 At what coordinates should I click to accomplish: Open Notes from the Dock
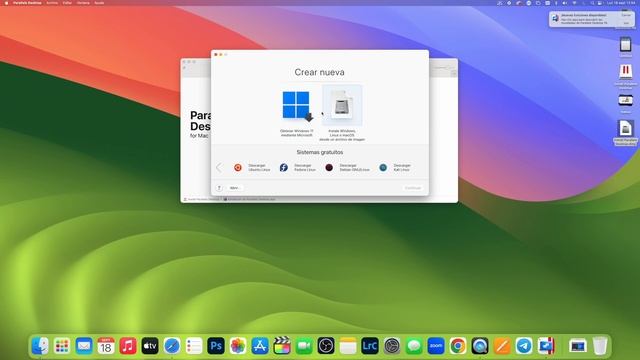pyautogui.click(x=348, y=346)
